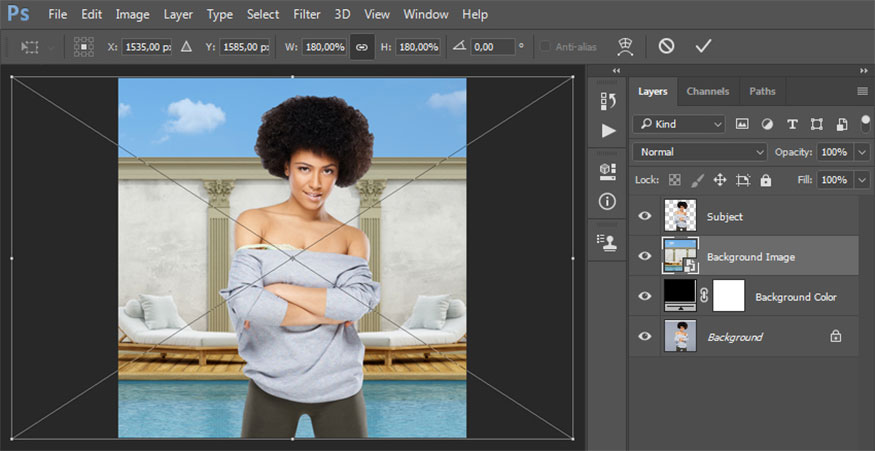Open the Info panel icon
Screen dimensions: 875x451
607,201
